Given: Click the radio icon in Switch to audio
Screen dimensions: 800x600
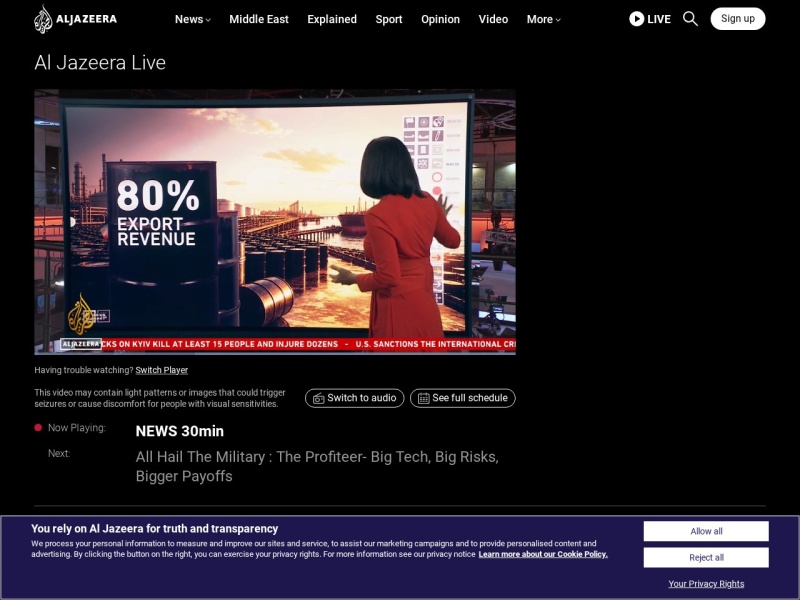Looking at the screenshot, I should (318, 398).
